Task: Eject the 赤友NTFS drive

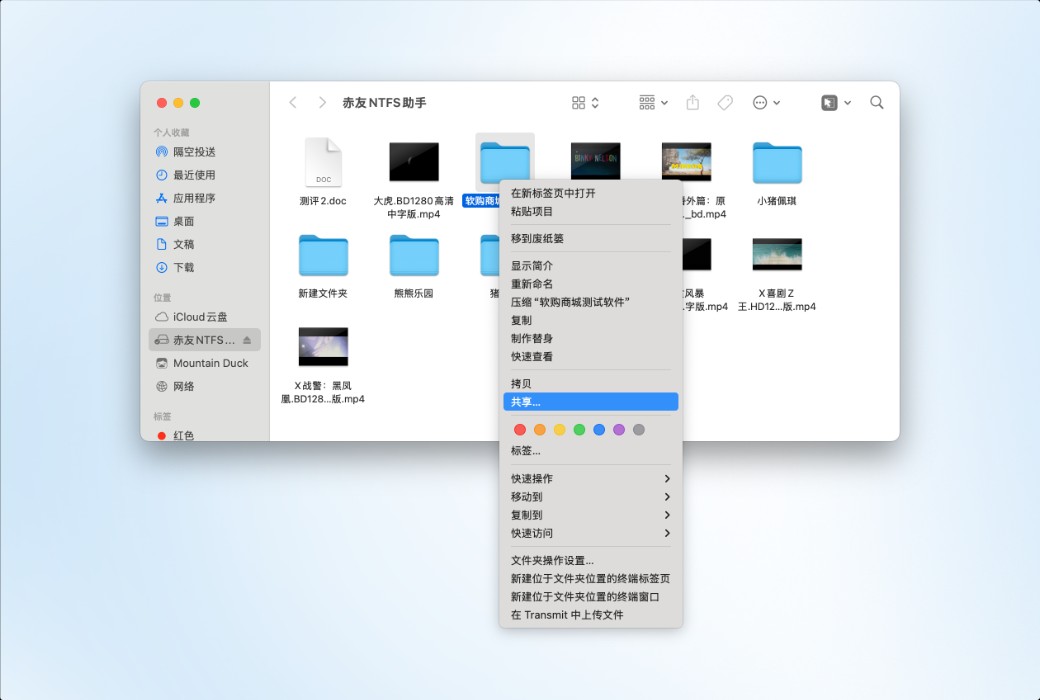Action: [x=247, y=340]
